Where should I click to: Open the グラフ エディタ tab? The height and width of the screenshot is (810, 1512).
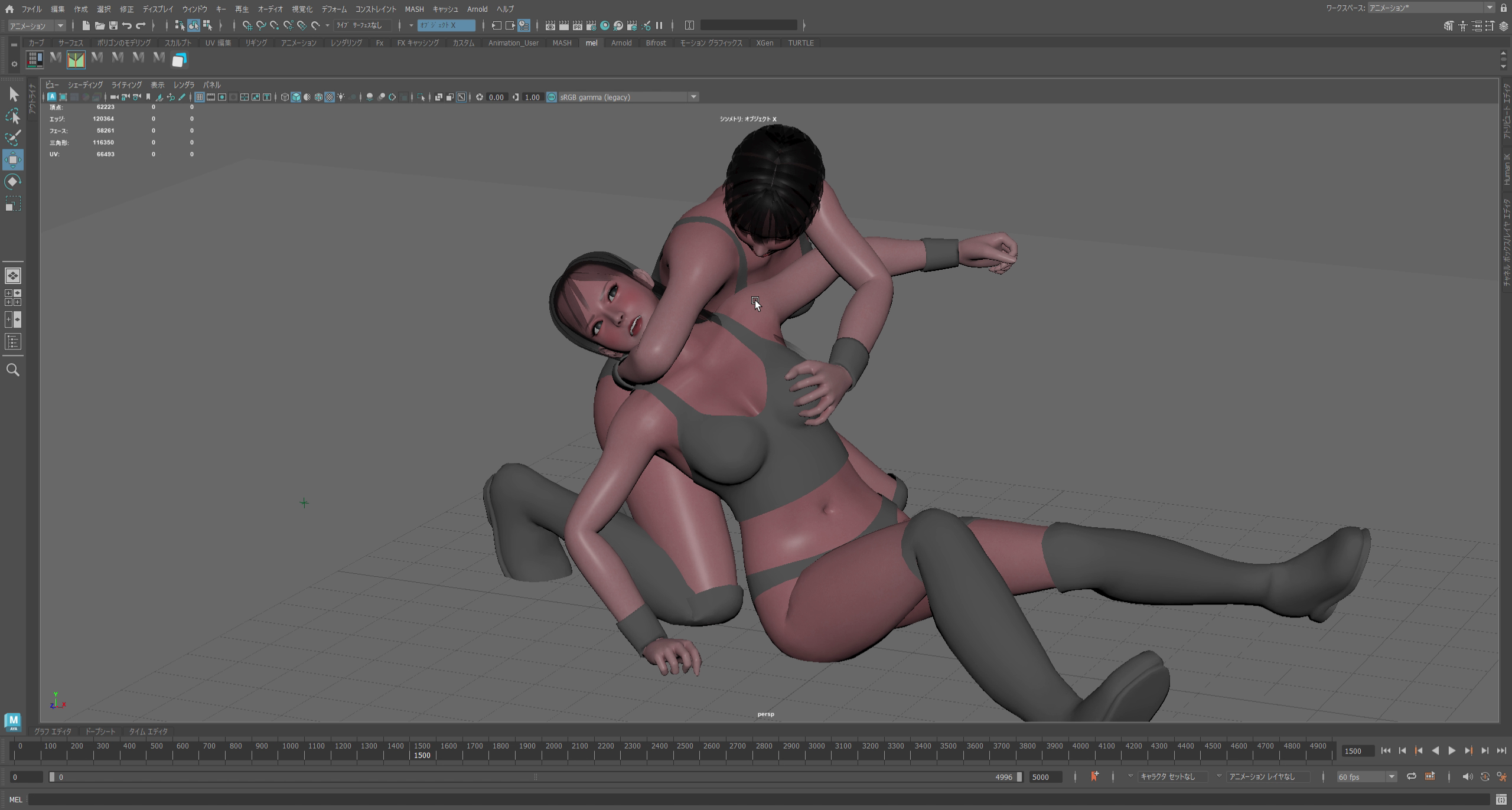point(53,731)
